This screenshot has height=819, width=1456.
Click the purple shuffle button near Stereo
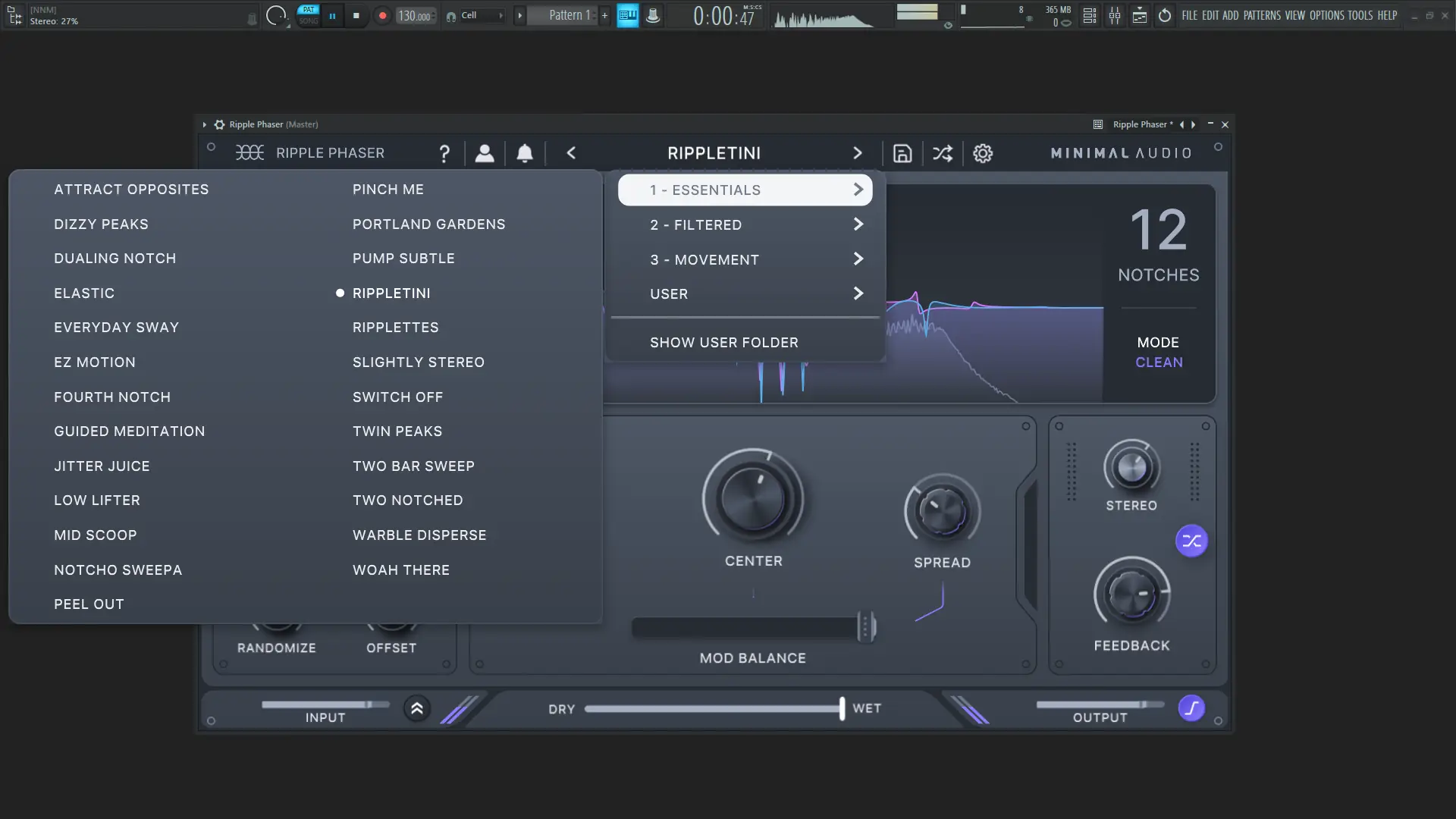[x=1191, y=541]
